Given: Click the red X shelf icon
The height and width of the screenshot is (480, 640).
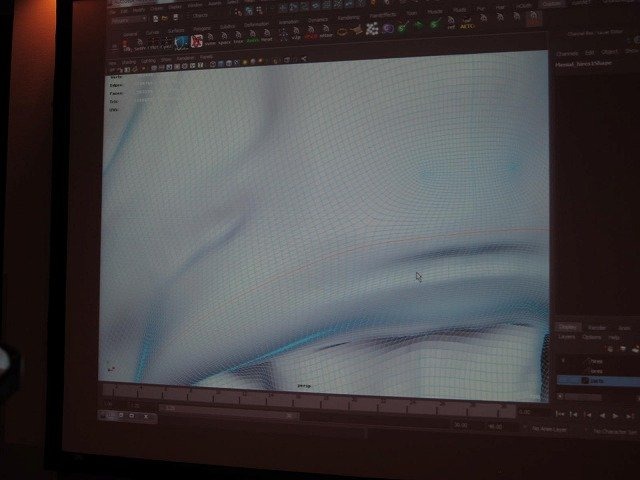Looking at the screenshot, I should [x=197, y=41].
